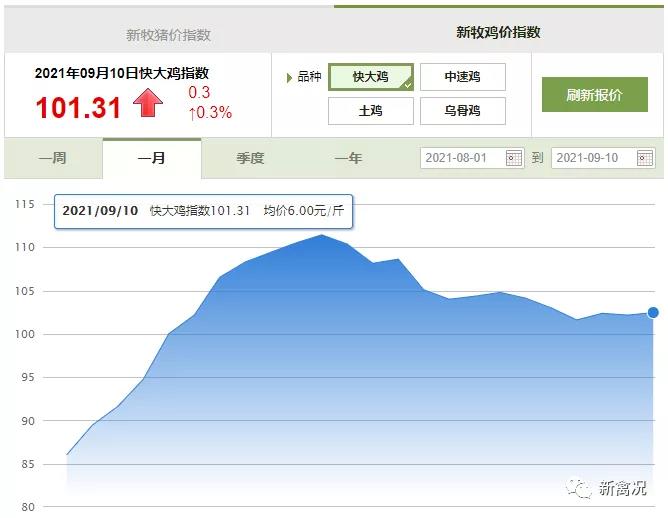
Task: Click the index value 101.31
Action: pyautogui.click(x=78, y=107)
